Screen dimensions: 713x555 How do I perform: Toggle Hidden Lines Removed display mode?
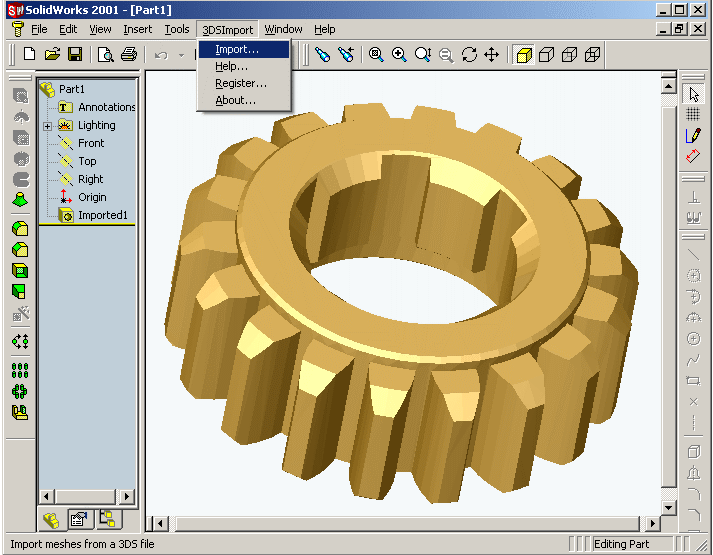tap(546, 55)
